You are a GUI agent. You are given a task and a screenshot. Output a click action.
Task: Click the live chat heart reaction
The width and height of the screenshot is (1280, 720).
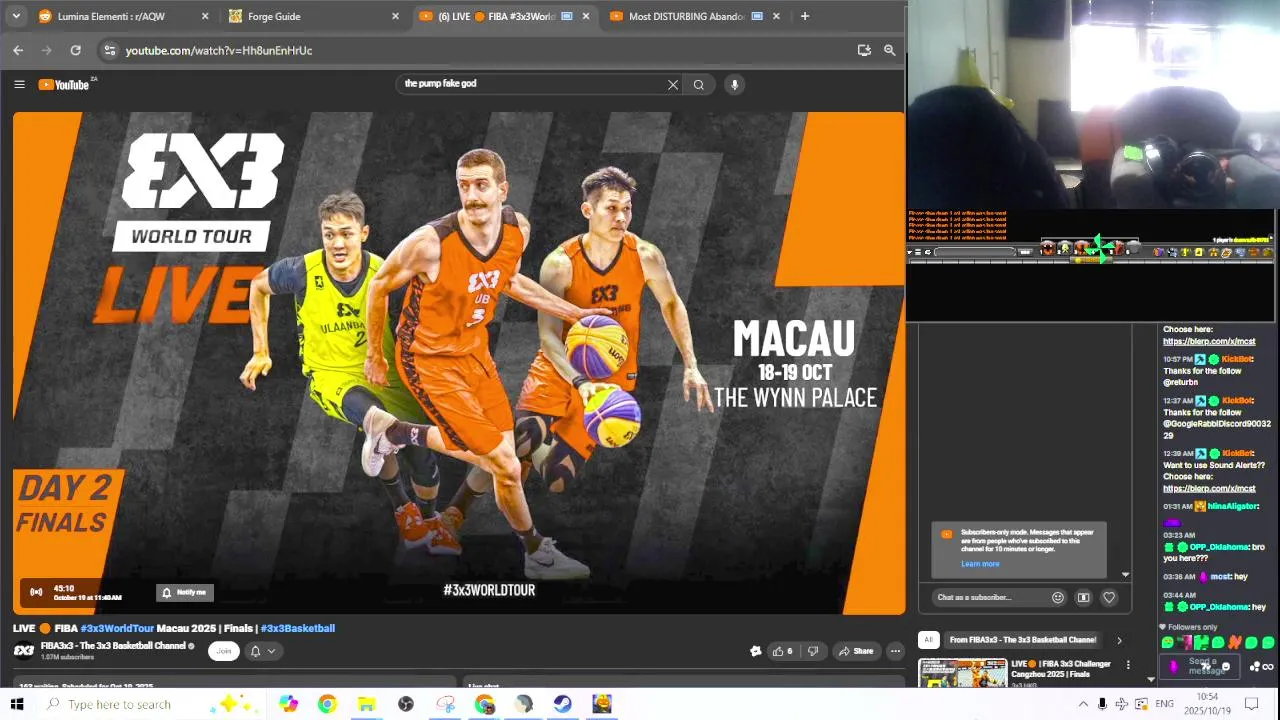click(x=1109, y=598)
